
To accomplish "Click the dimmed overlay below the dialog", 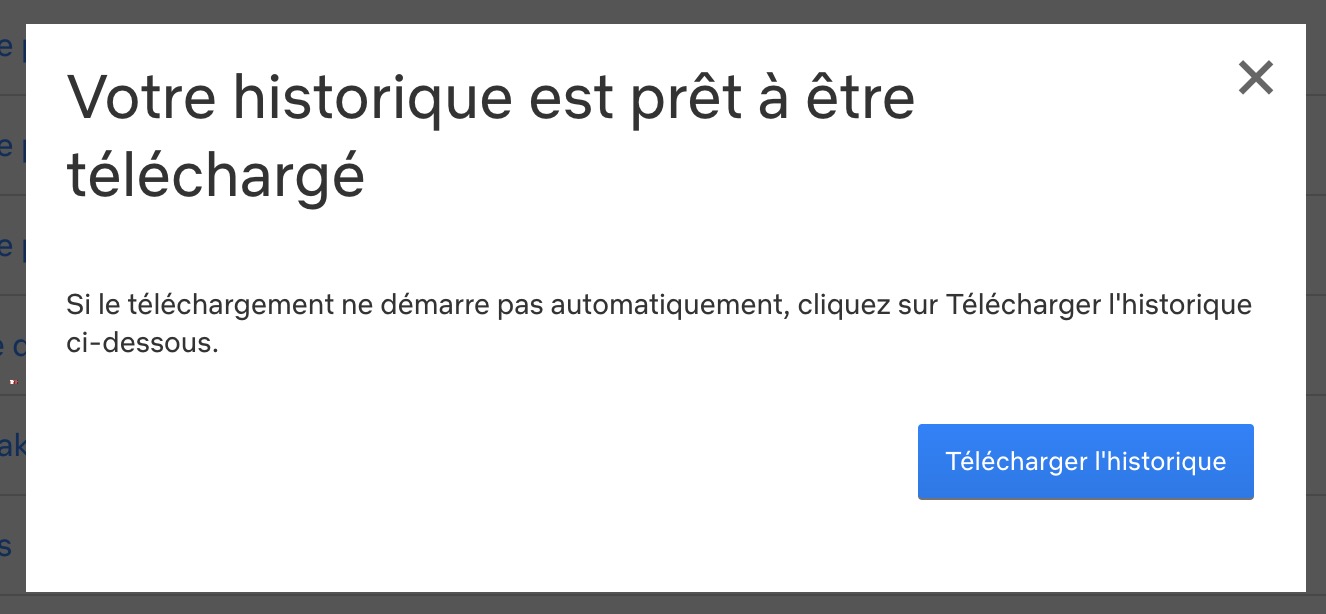I will pos(660,603).
